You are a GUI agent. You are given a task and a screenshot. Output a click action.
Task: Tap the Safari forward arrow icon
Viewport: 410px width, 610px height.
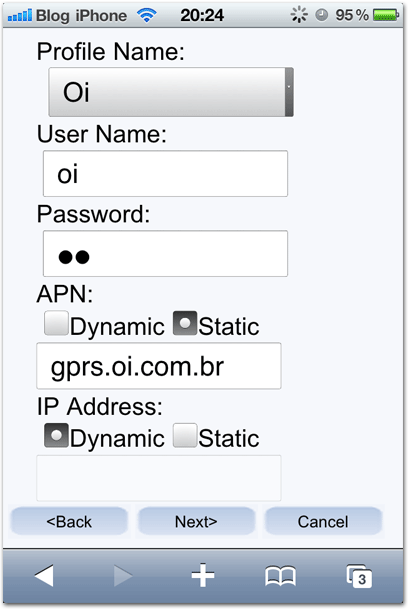point(123,575)
